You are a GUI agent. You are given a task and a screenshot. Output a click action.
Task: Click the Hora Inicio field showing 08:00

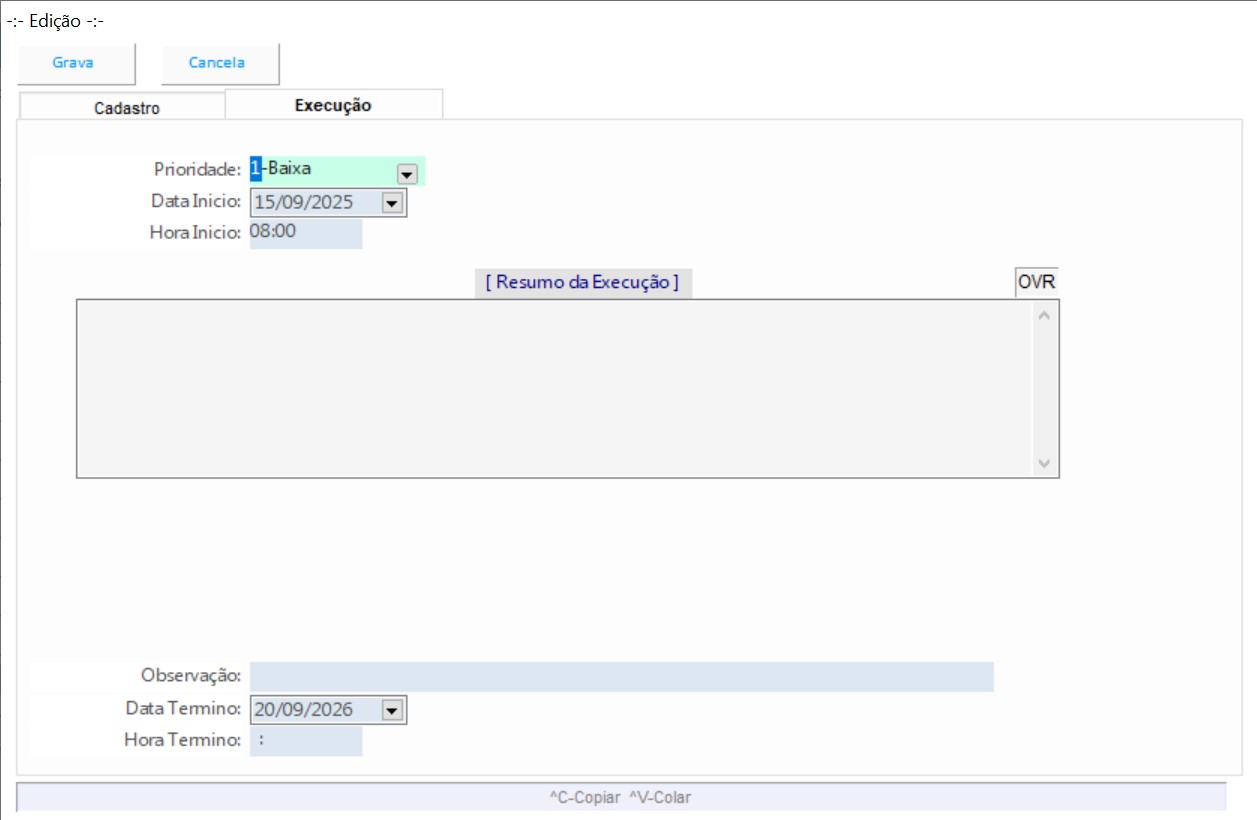click(305, 233)
